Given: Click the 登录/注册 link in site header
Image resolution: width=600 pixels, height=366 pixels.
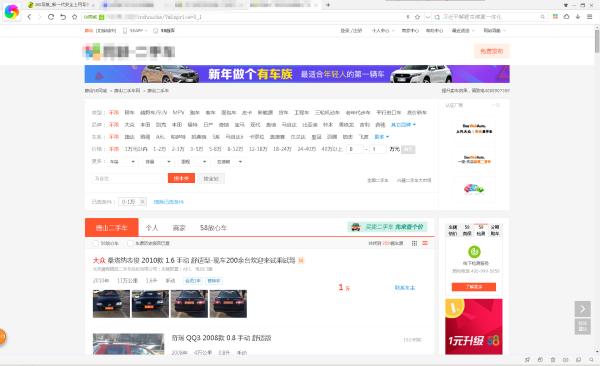Looking at the screenshot, I should tap(351, 31).
